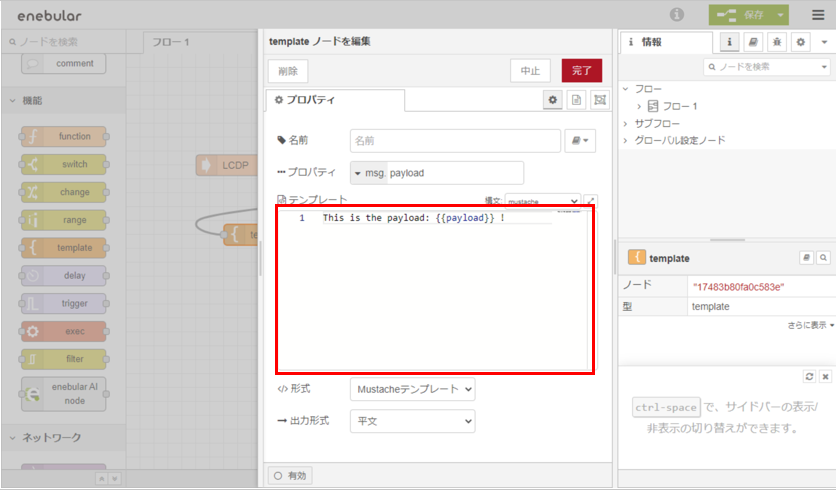Expand the フロー 1 tree item

[639, 106]
